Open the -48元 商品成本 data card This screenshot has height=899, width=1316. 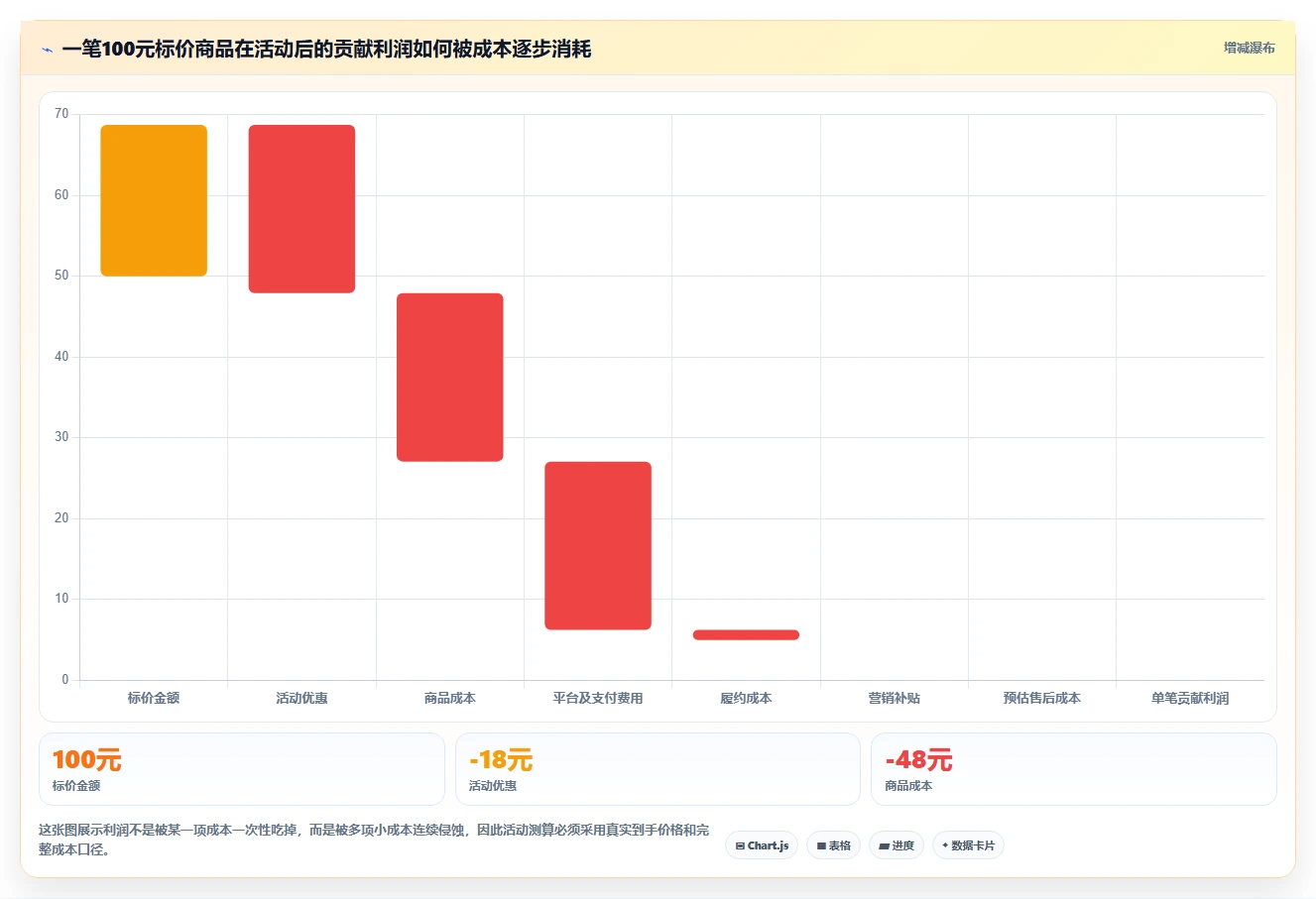[1073, 769]
